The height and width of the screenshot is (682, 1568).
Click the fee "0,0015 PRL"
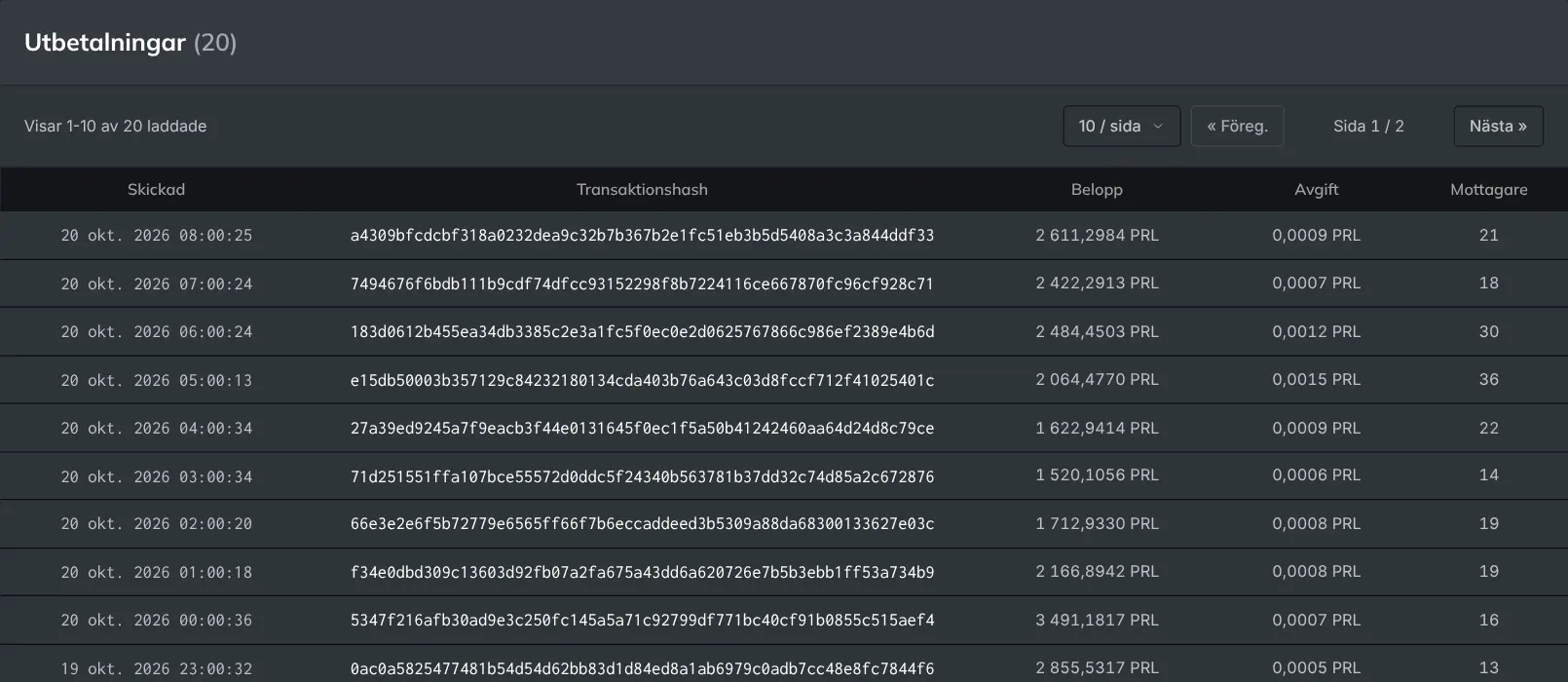coord(1316,379)
